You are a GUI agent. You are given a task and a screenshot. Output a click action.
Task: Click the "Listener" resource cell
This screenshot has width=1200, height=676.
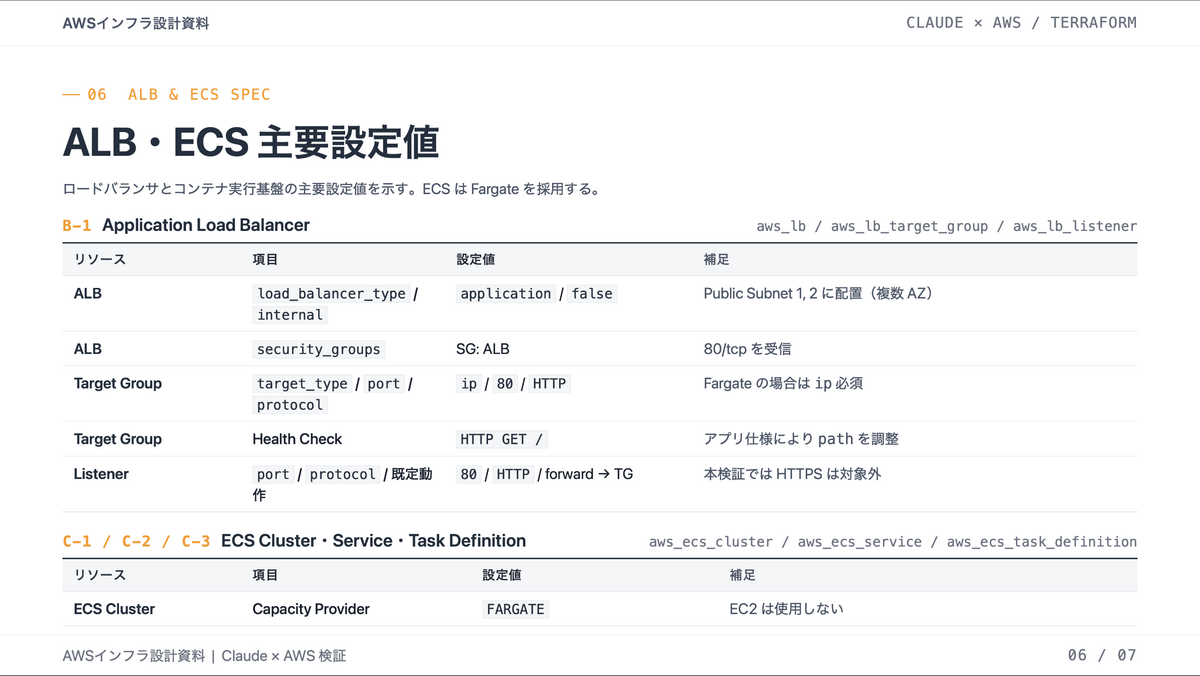(101, 474)
